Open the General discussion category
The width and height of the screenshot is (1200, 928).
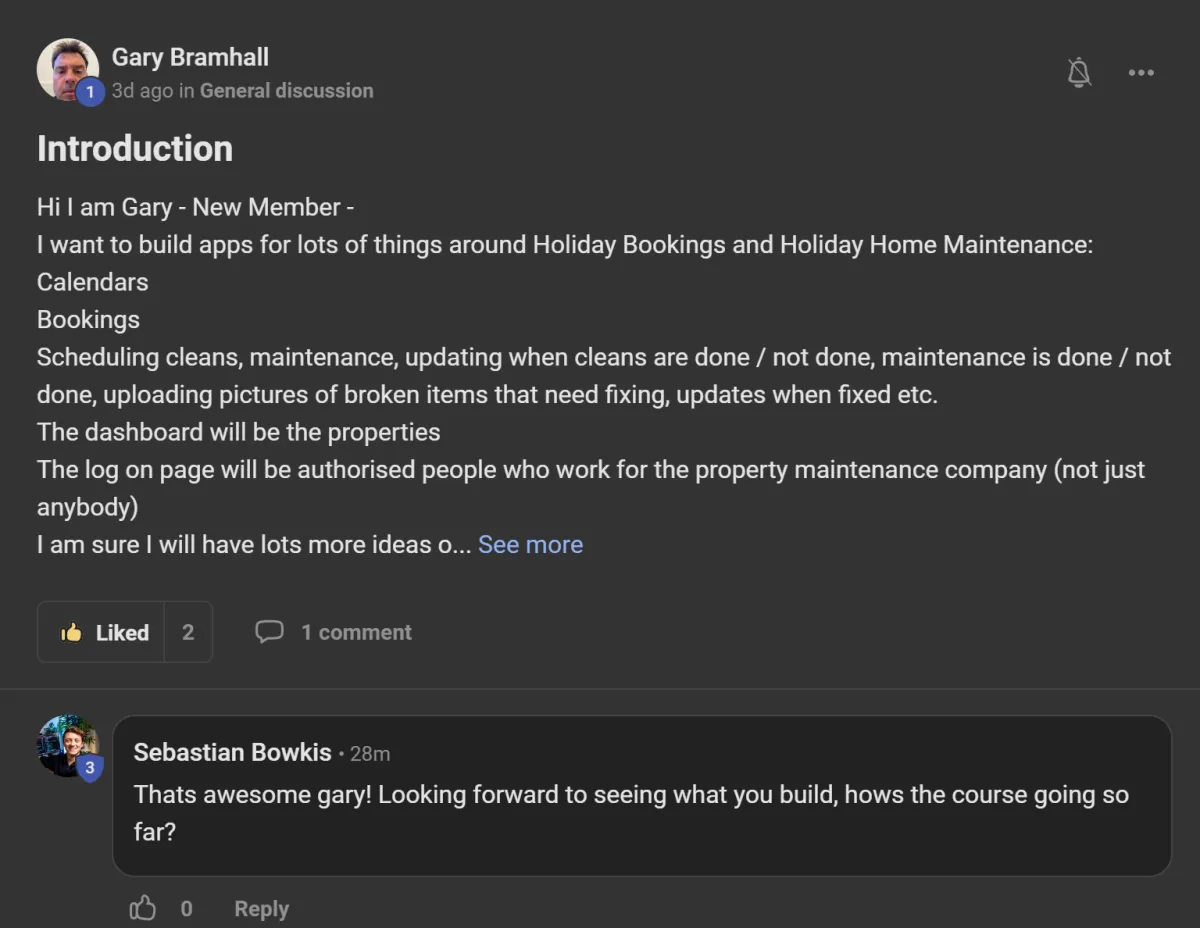click(286, 90)
